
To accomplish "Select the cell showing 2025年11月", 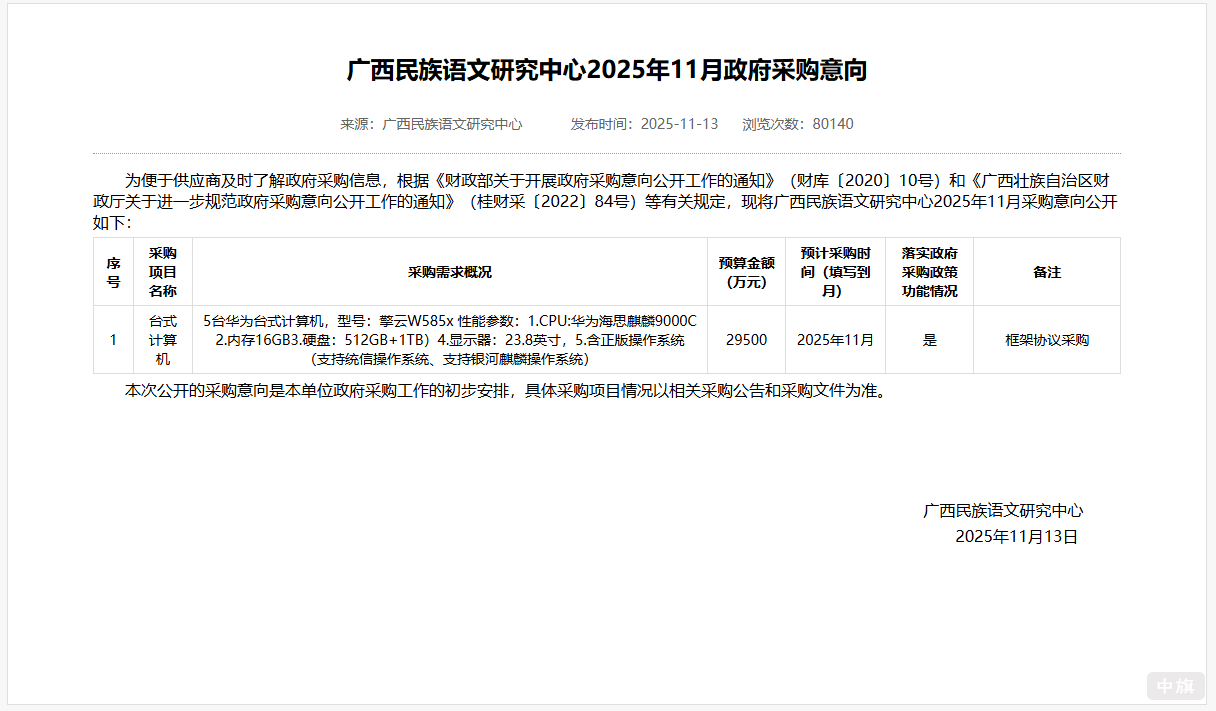I will pyautogui.click(x=836, y=339).
